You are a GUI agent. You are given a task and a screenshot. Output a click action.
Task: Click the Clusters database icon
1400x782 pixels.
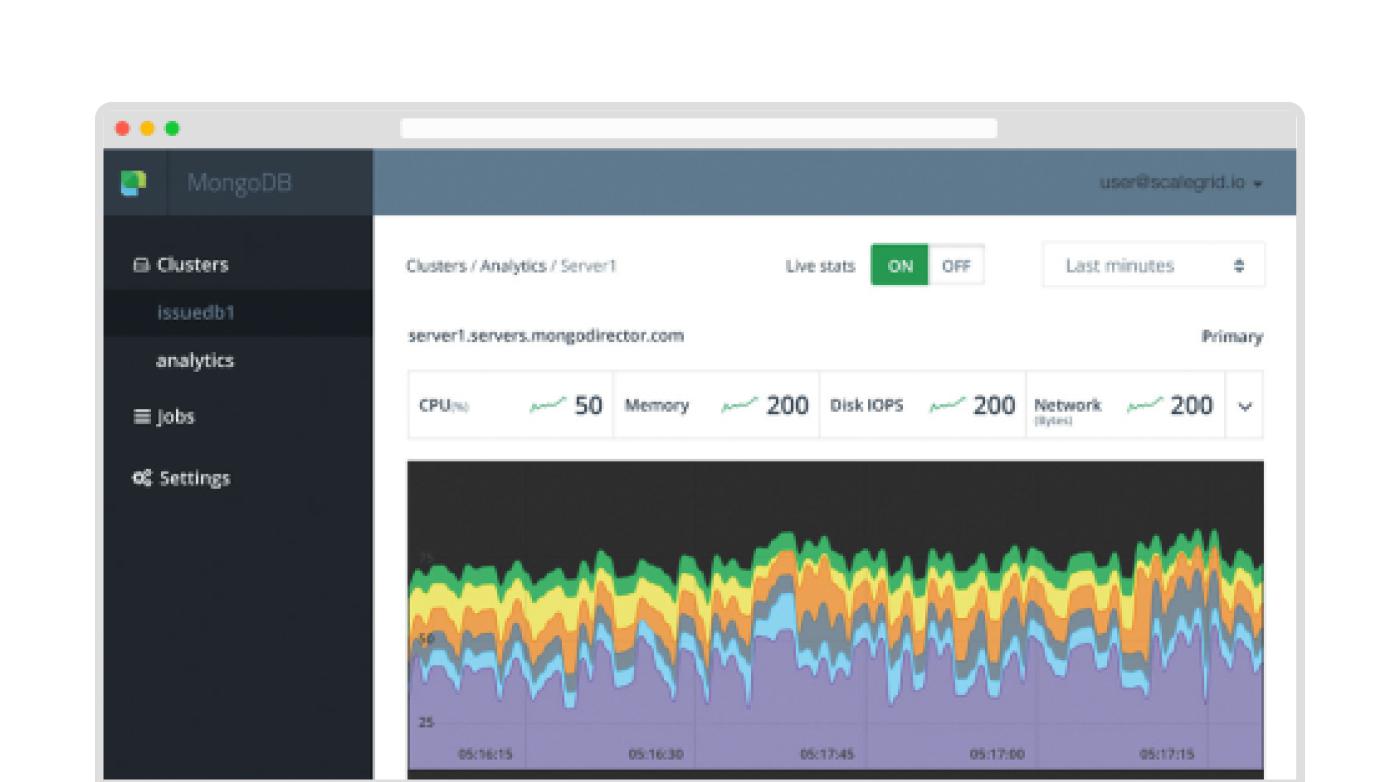click(x=141, y=265)
